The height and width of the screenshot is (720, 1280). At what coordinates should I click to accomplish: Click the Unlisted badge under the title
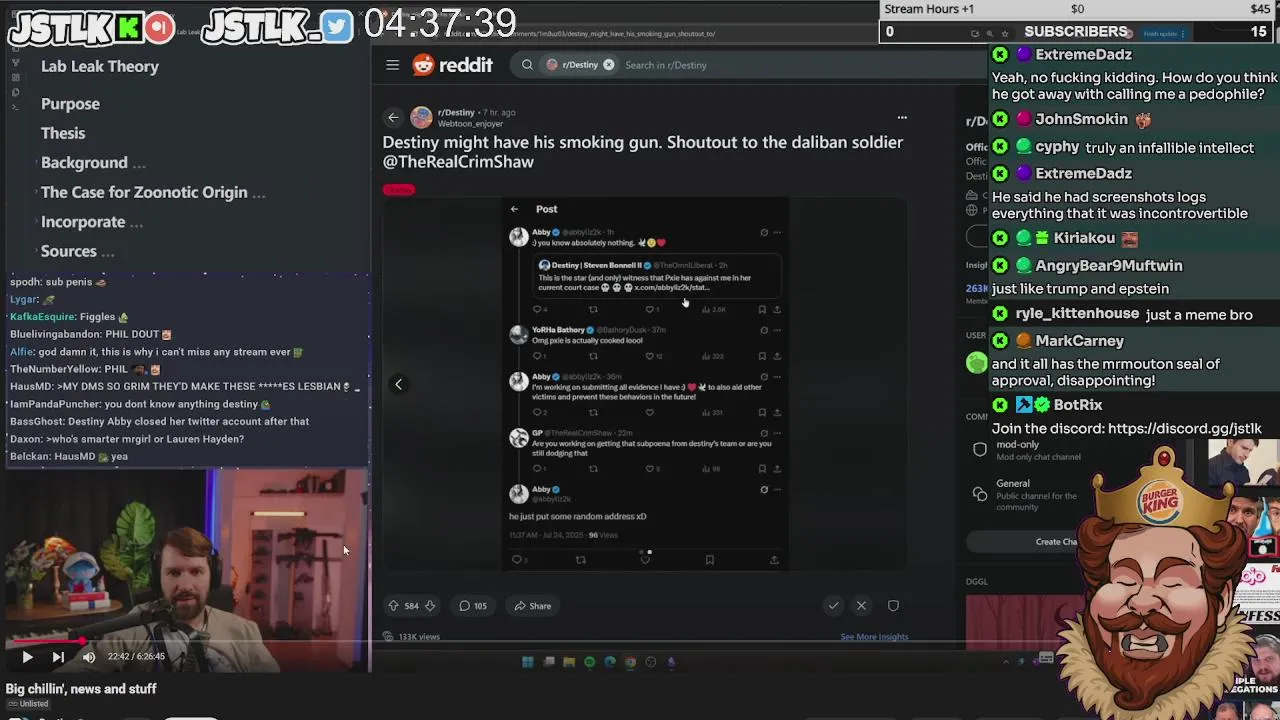point(27,704)
